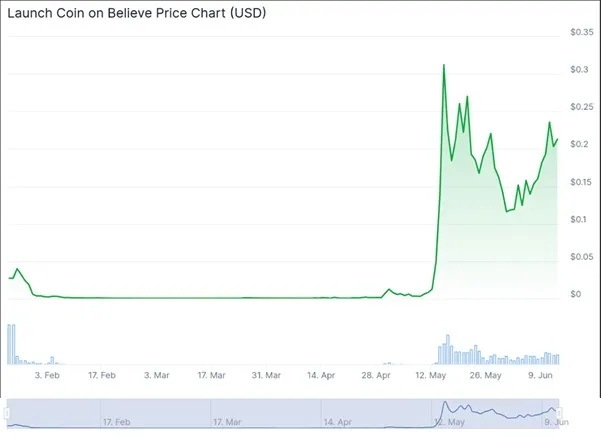Click the $0 y-axis label

576,295
